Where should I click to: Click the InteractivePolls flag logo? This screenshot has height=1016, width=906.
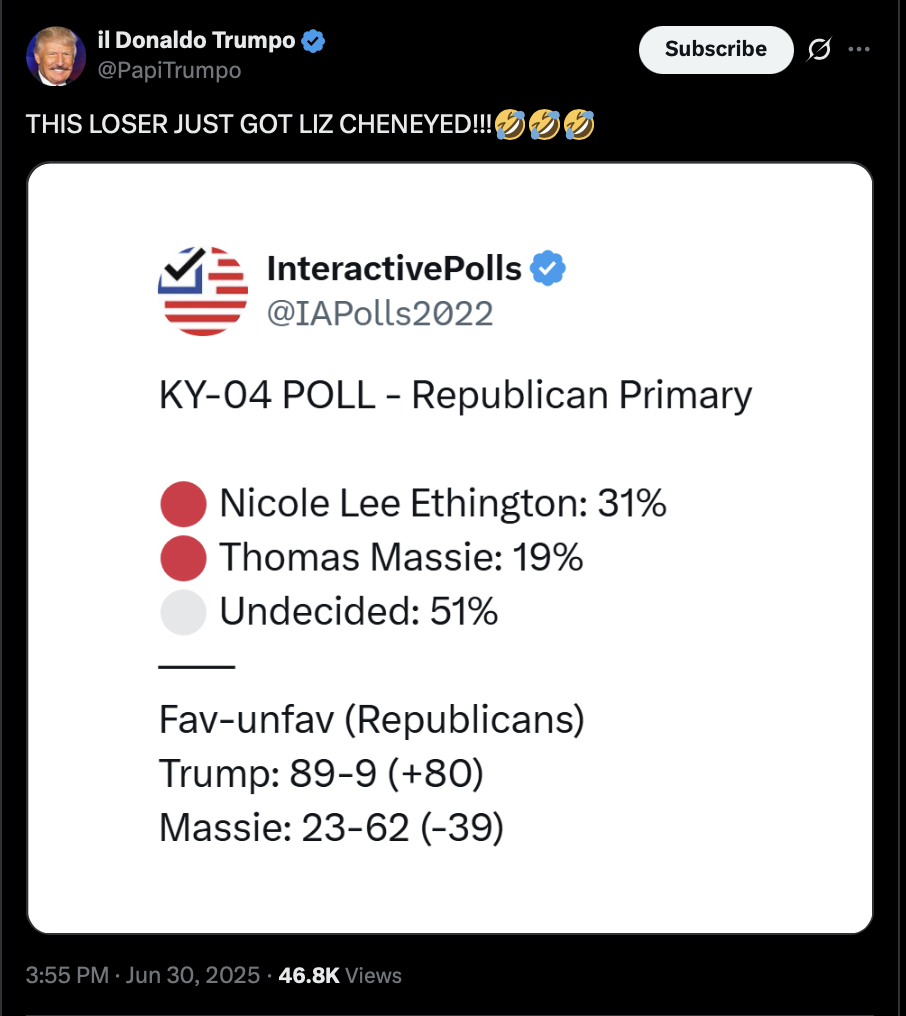pos(203,291)
